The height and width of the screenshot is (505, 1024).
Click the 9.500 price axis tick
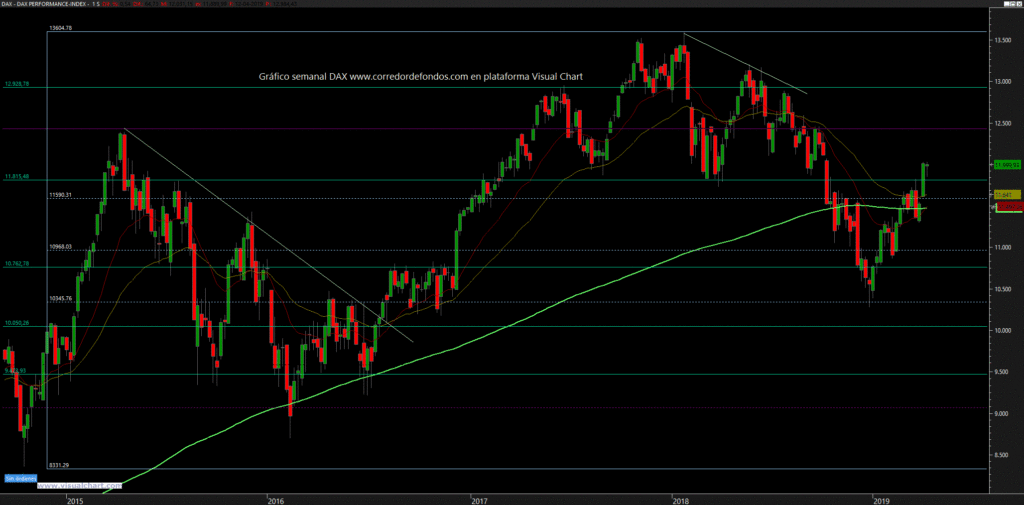(1003, 372)
